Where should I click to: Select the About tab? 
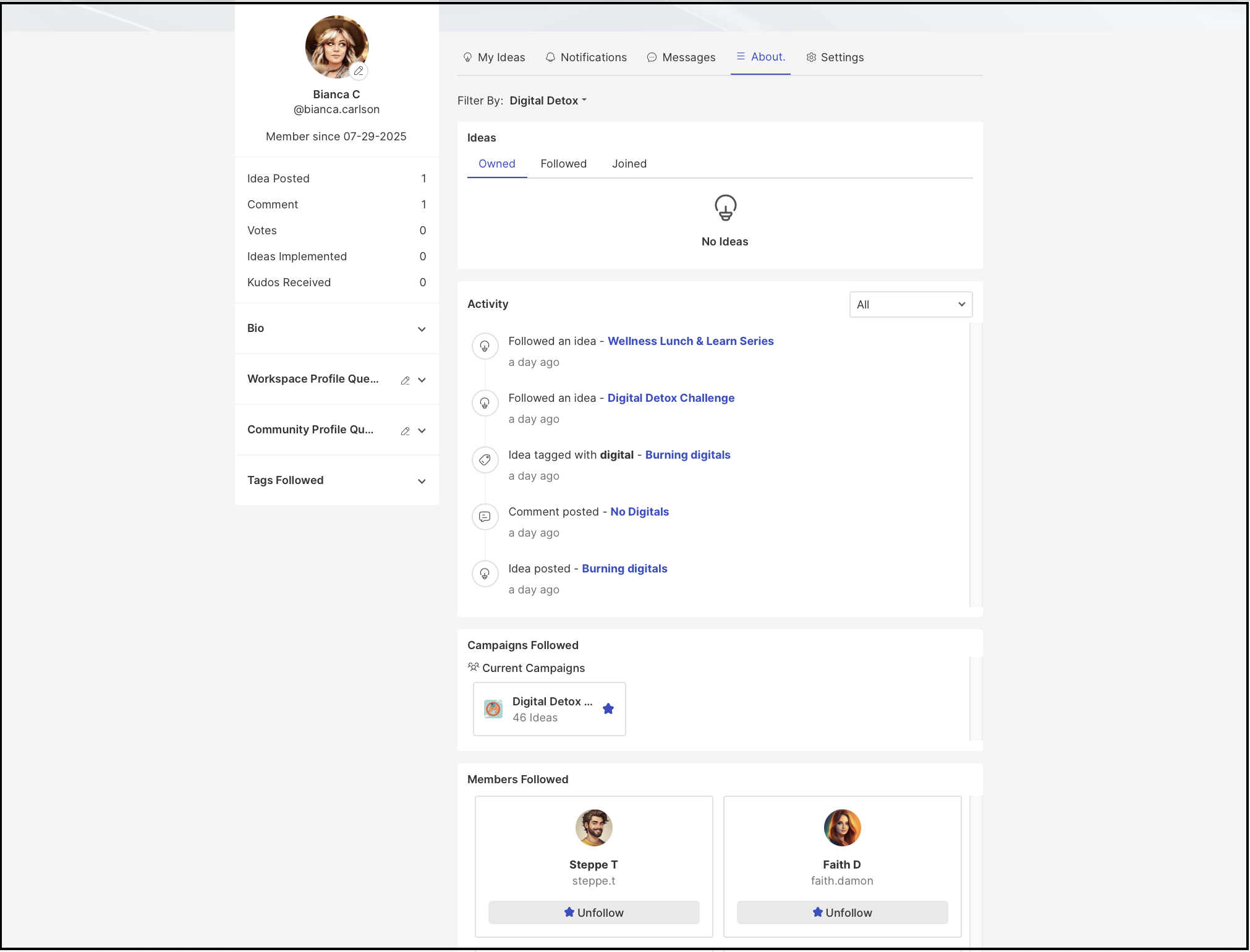[x=760, y=57]
